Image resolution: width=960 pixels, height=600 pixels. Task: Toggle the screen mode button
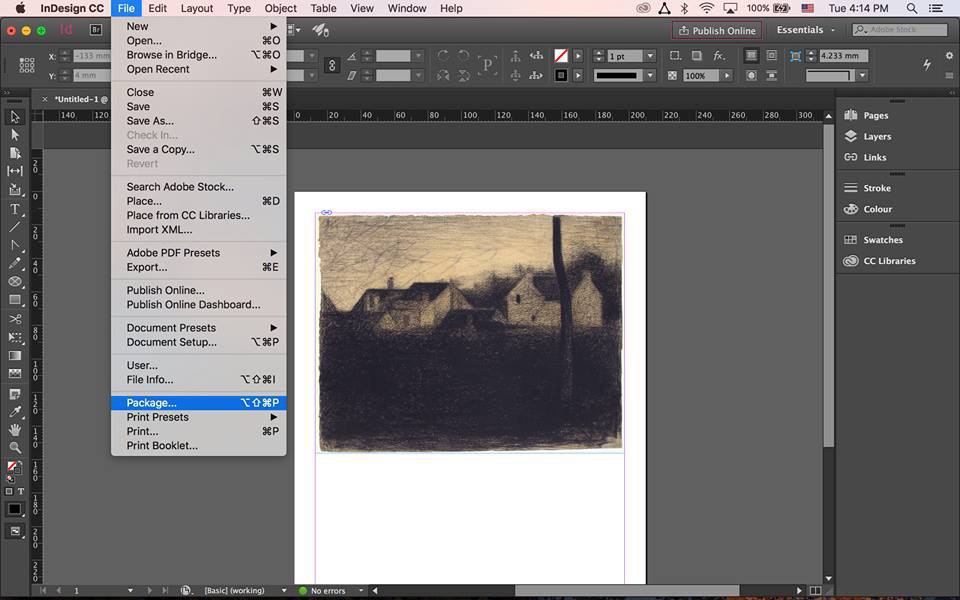[x=15, y=531]
